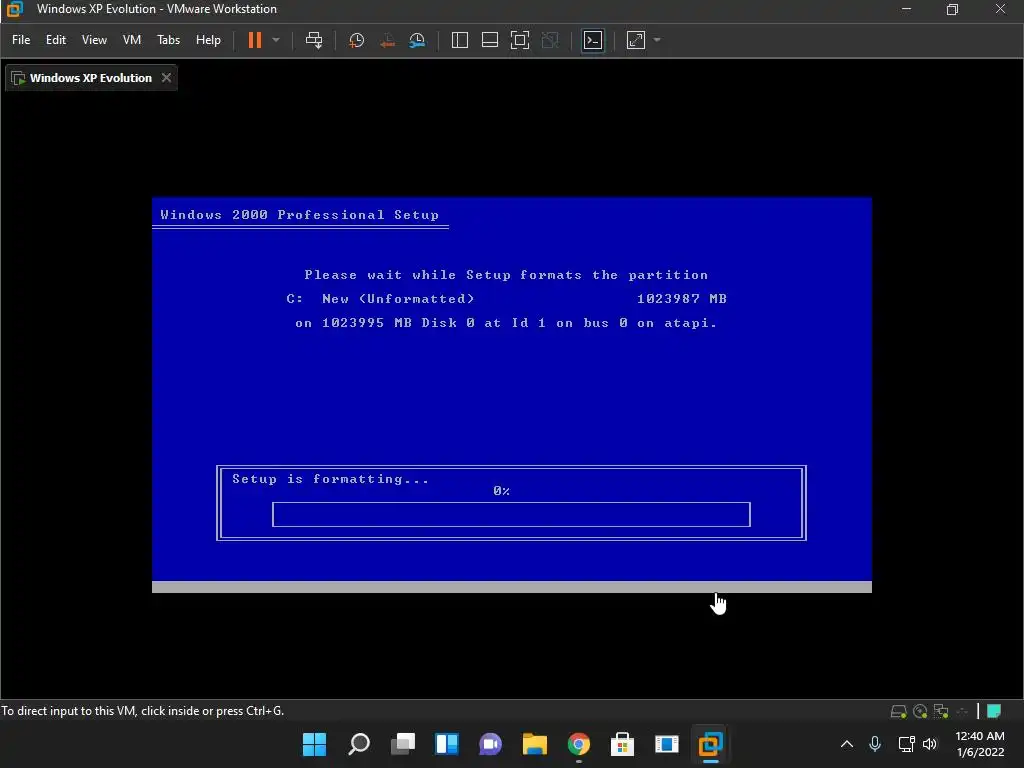Open Teams Chat on the taskbar

(x=490, y=744)
